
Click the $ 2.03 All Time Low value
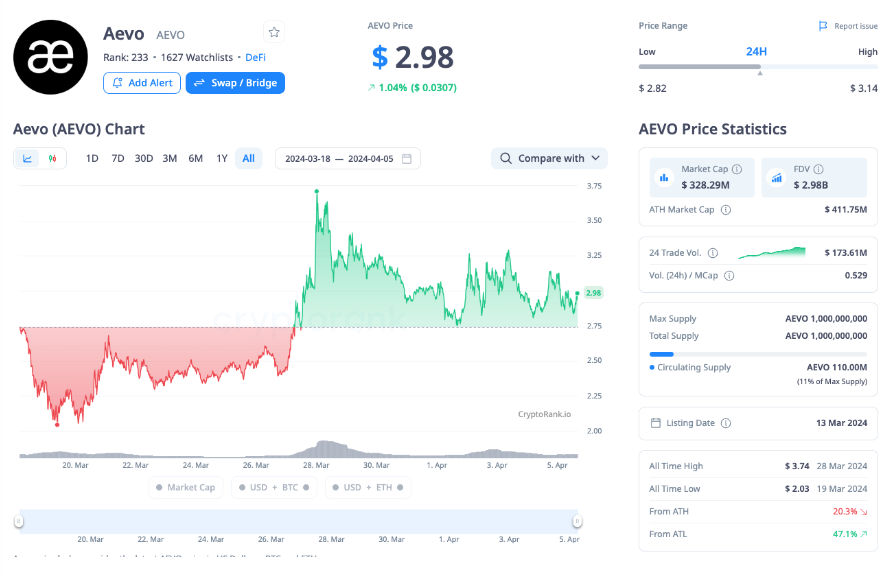[x=797, y=489]
